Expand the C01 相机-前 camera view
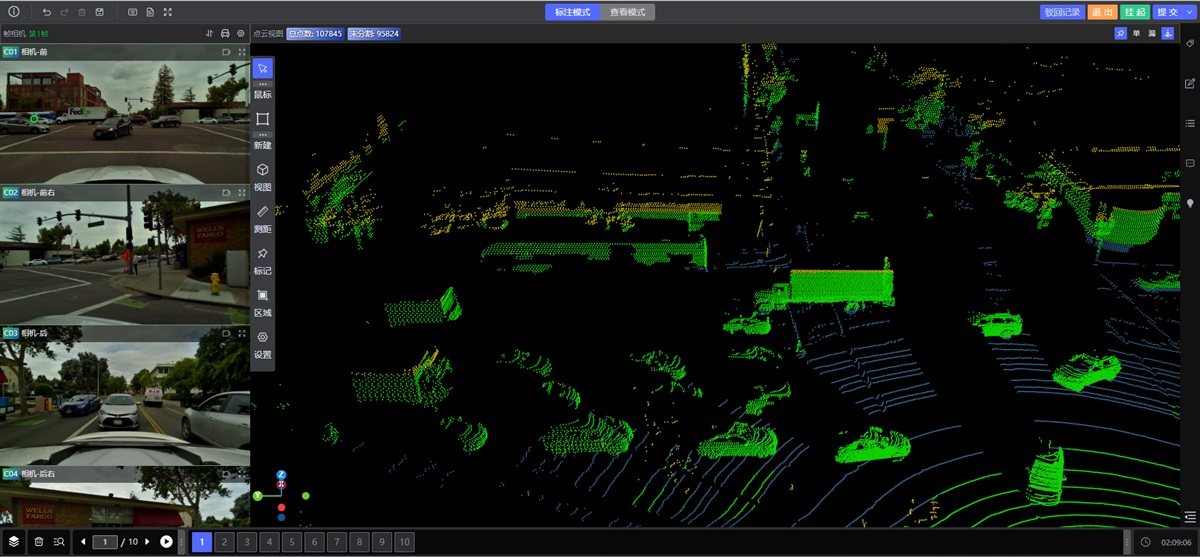 241,51
